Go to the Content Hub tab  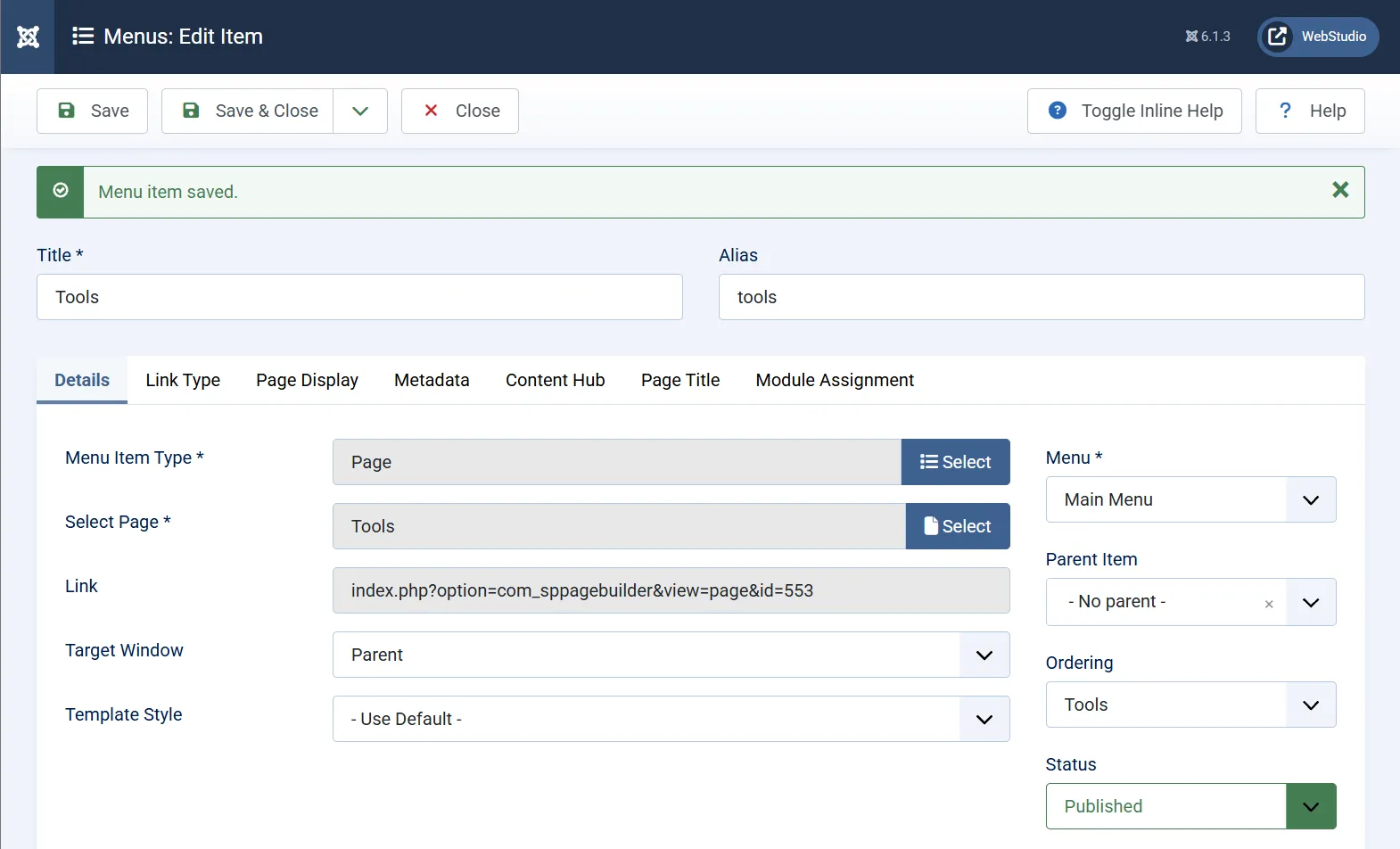click(x=556, y=380)
